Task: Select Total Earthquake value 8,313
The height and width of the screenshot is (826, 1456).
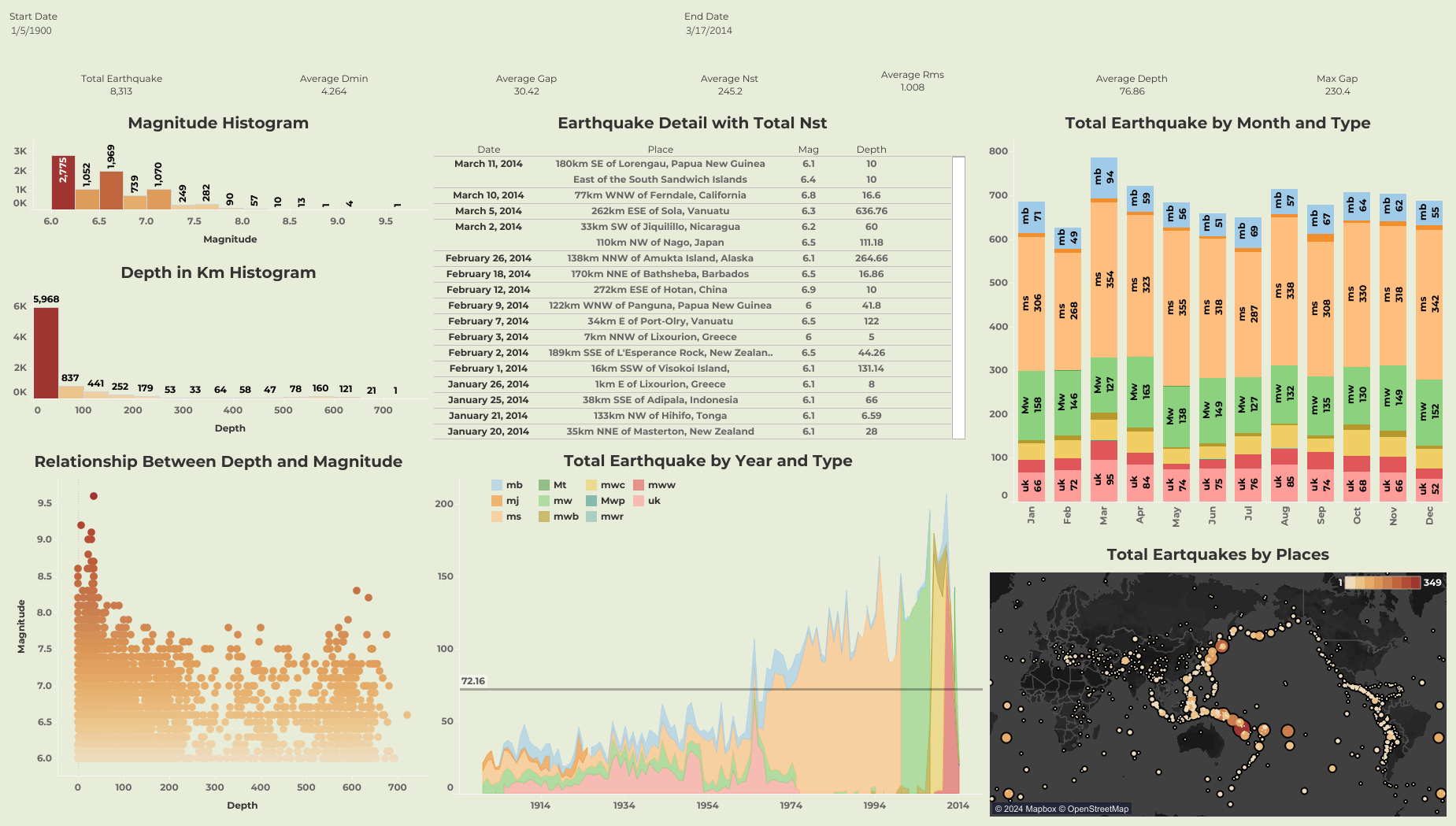Action: coord(121,91)
